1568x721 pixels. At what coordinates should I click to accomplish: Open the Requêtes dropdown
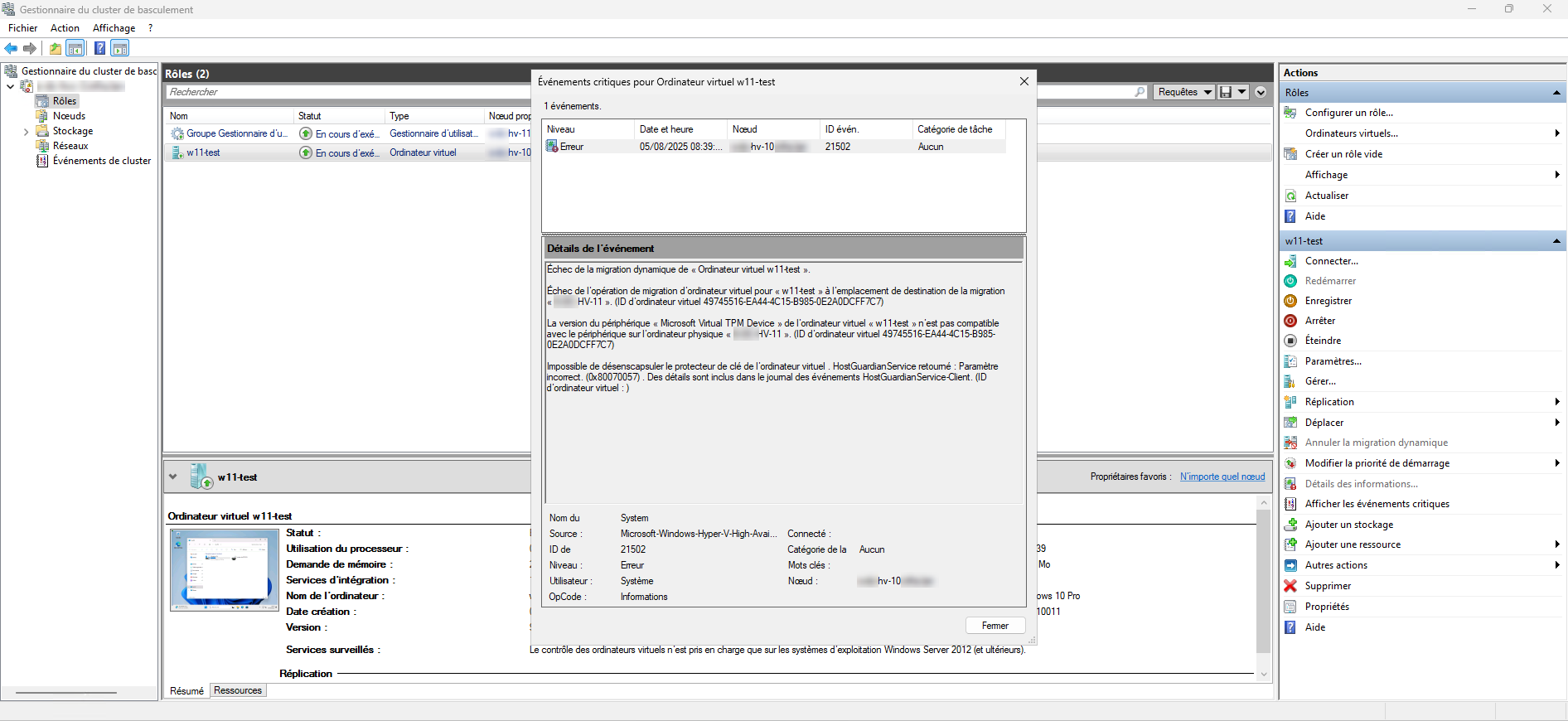point(1184,92)
